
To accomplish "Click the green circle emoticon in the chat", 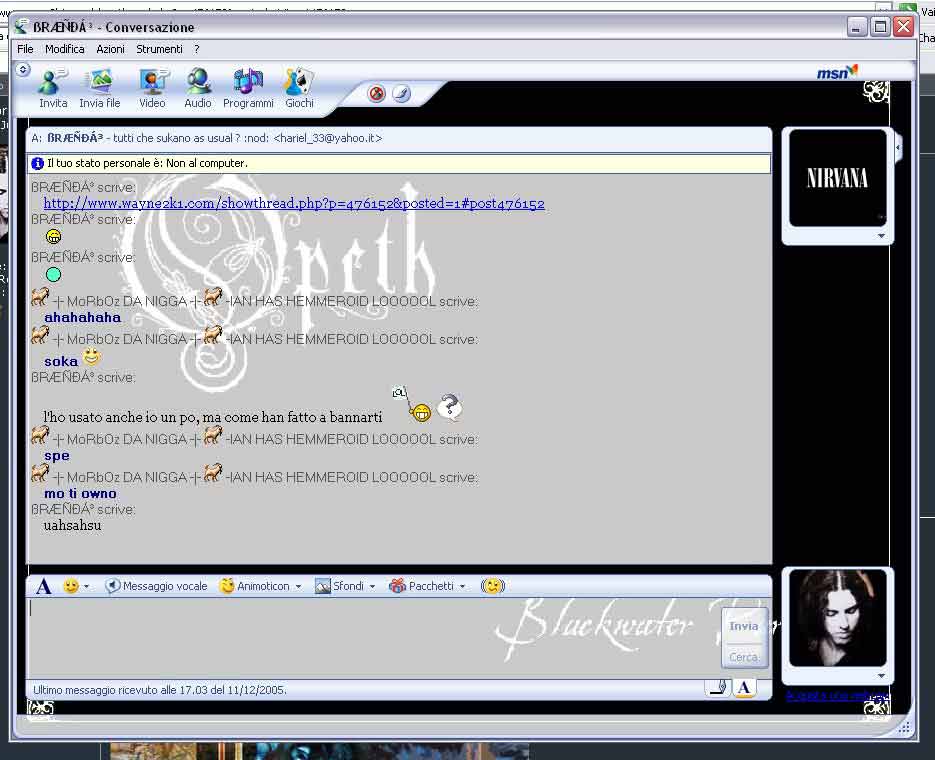I will [53, 275].
